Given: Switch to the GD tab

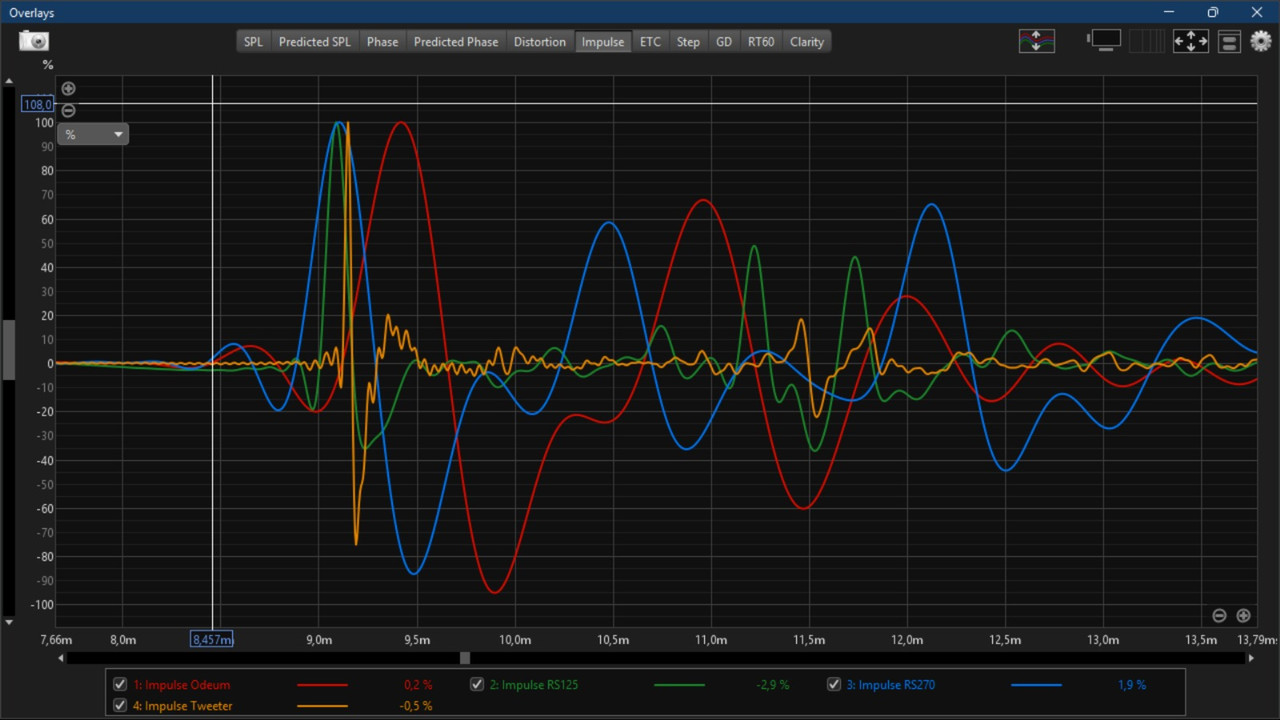Looking at the screenshot, I should (724, 41).
